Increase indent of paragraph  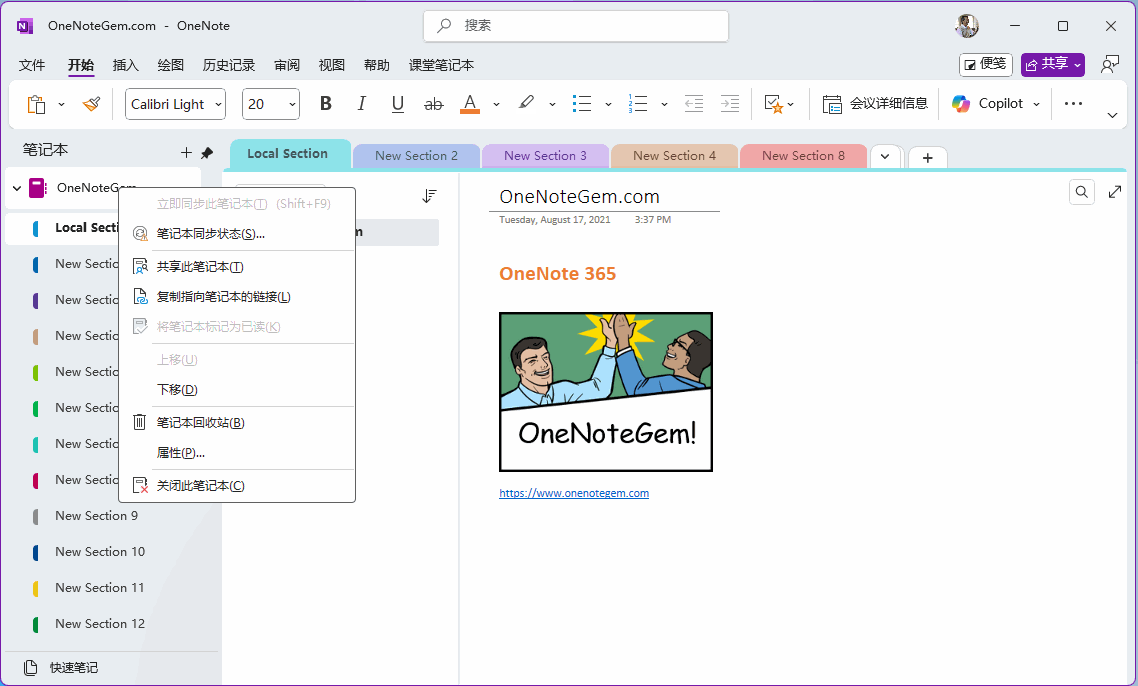pyautogui.click(x=729, y=104)
